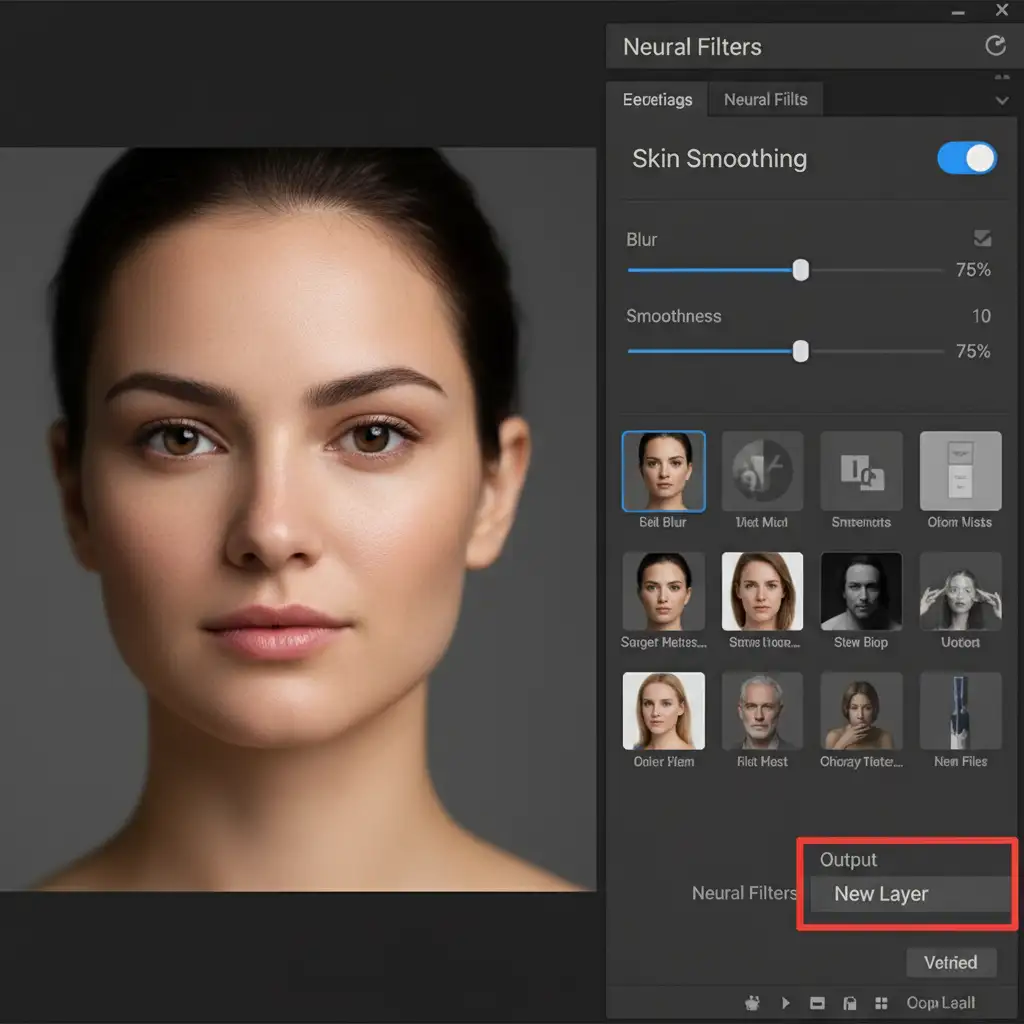1024x1024 pixels.
Task: Switch to the Neural Fiilts tab
Action: [x=765, y=100]
